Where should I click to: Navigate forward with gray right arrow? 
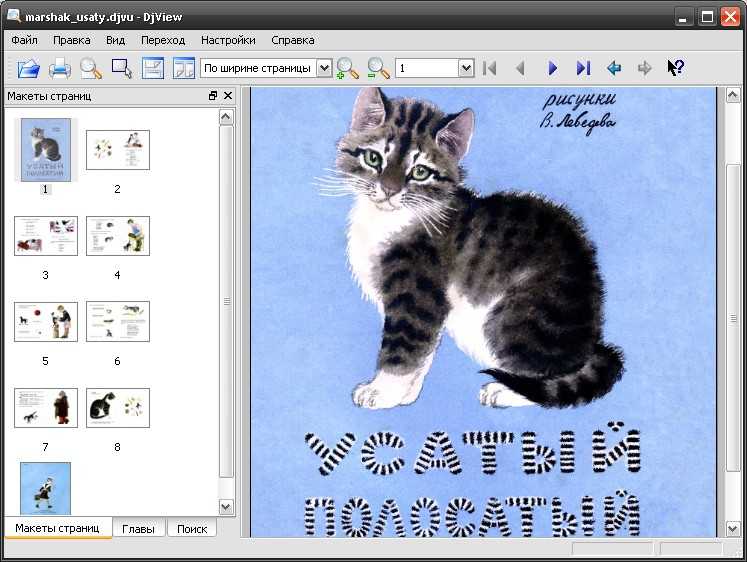click(x=645, y=68)
